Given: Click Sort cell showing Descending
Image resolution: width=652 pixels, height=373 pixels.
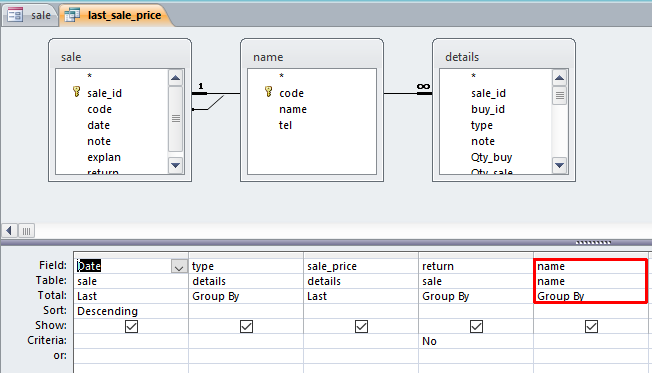Looking at the screenshot, I should [131, 311].
